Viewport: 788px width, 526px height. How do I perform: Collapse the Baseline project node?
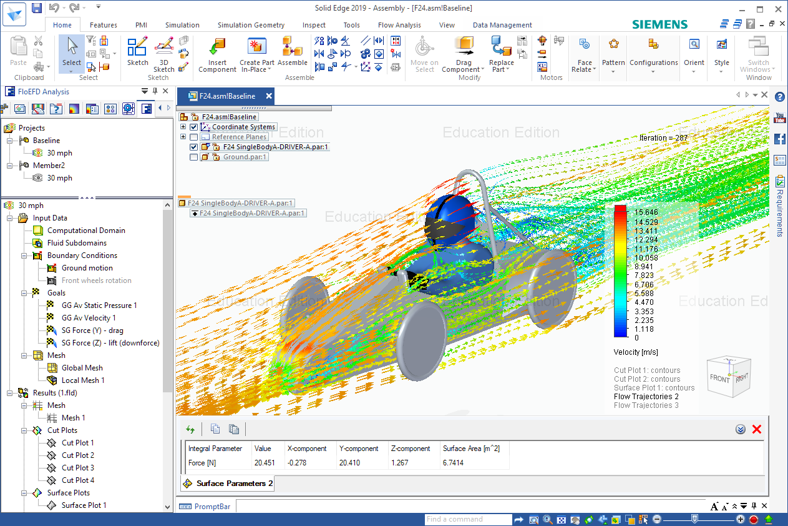(x=10, y=141)
